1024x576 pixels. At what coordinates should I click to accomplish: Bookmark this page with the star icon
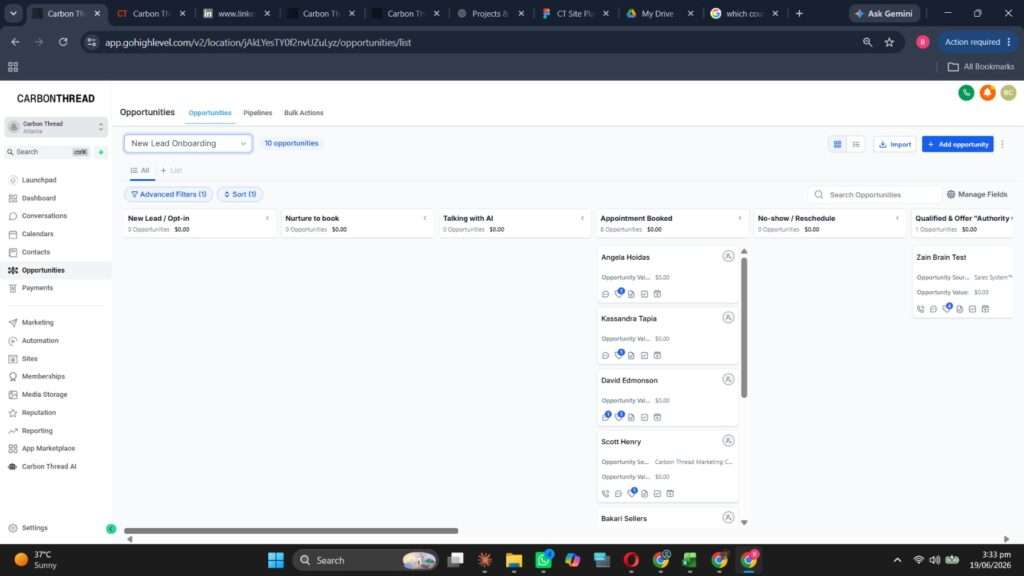[x=889, y=42]
